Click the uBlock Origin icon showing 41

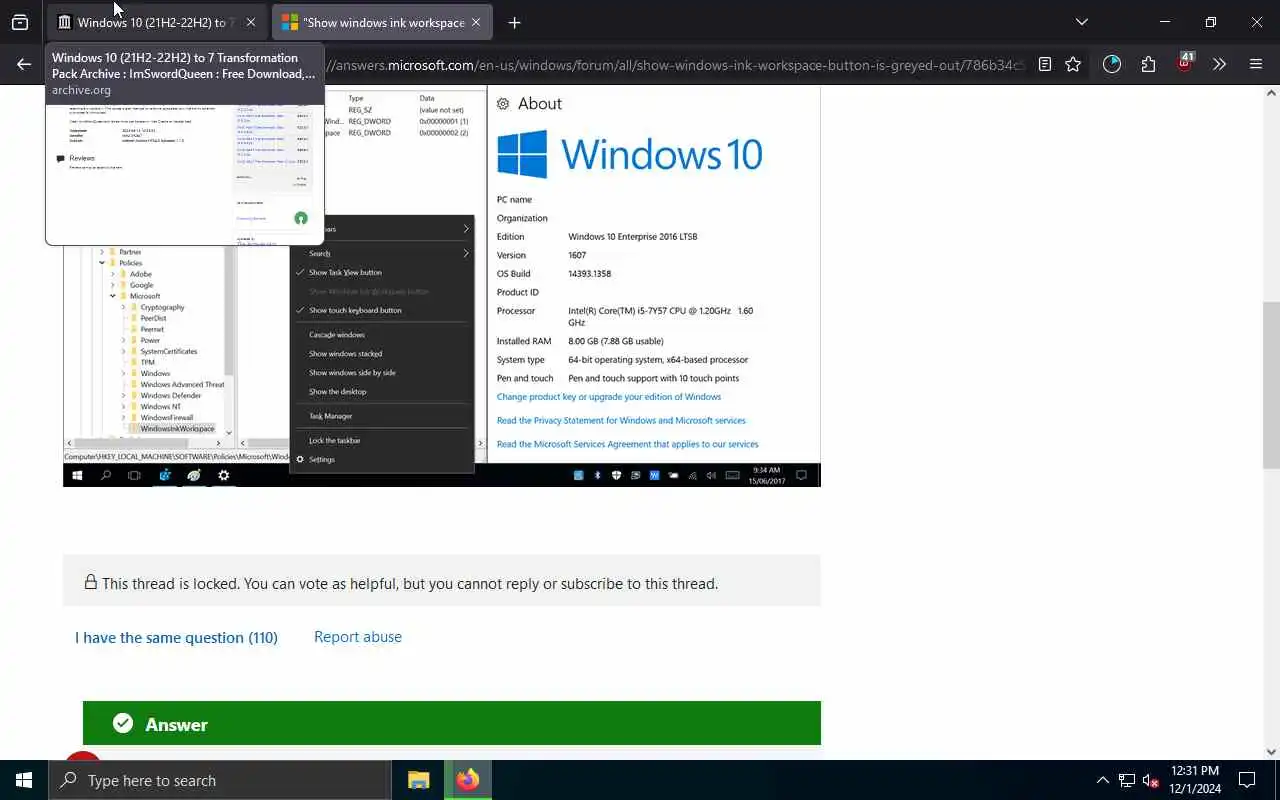(x=1185, y=62)
